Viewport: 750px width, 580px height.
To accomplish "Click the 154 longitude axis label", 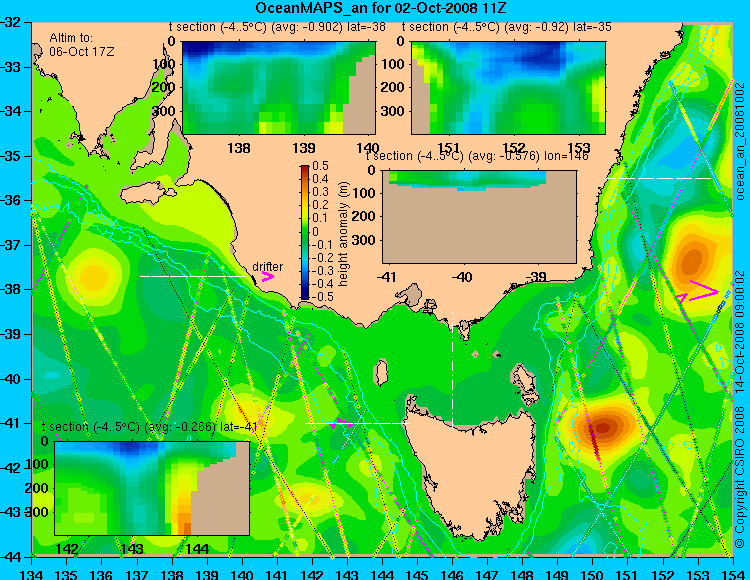I will [733, 574].
